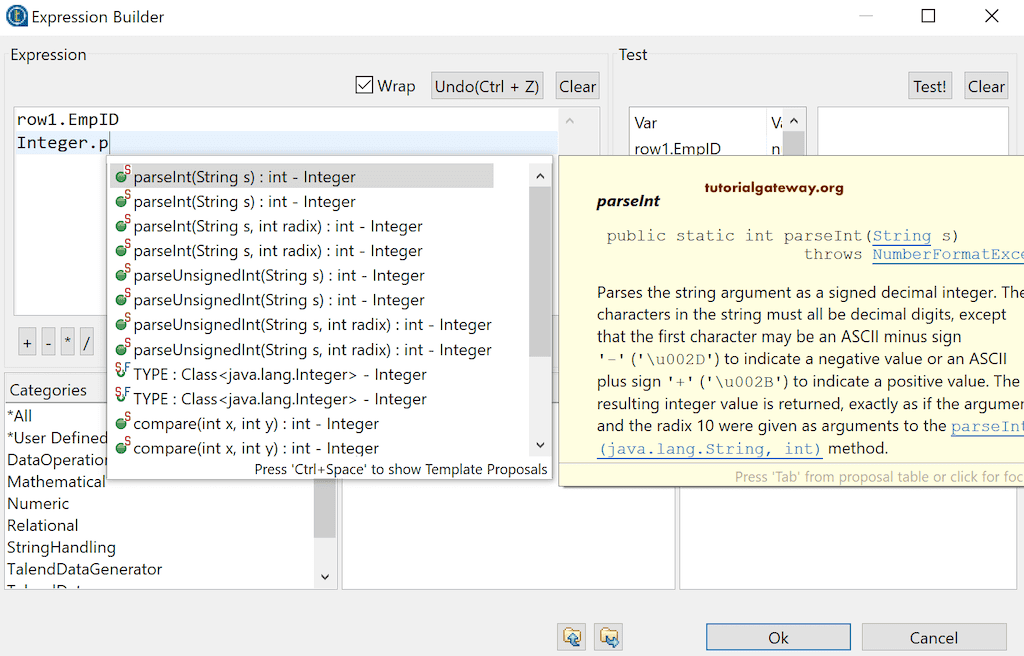1024x656 pixels.
Task: Select the StringHandling category
Action: [62, 547]
